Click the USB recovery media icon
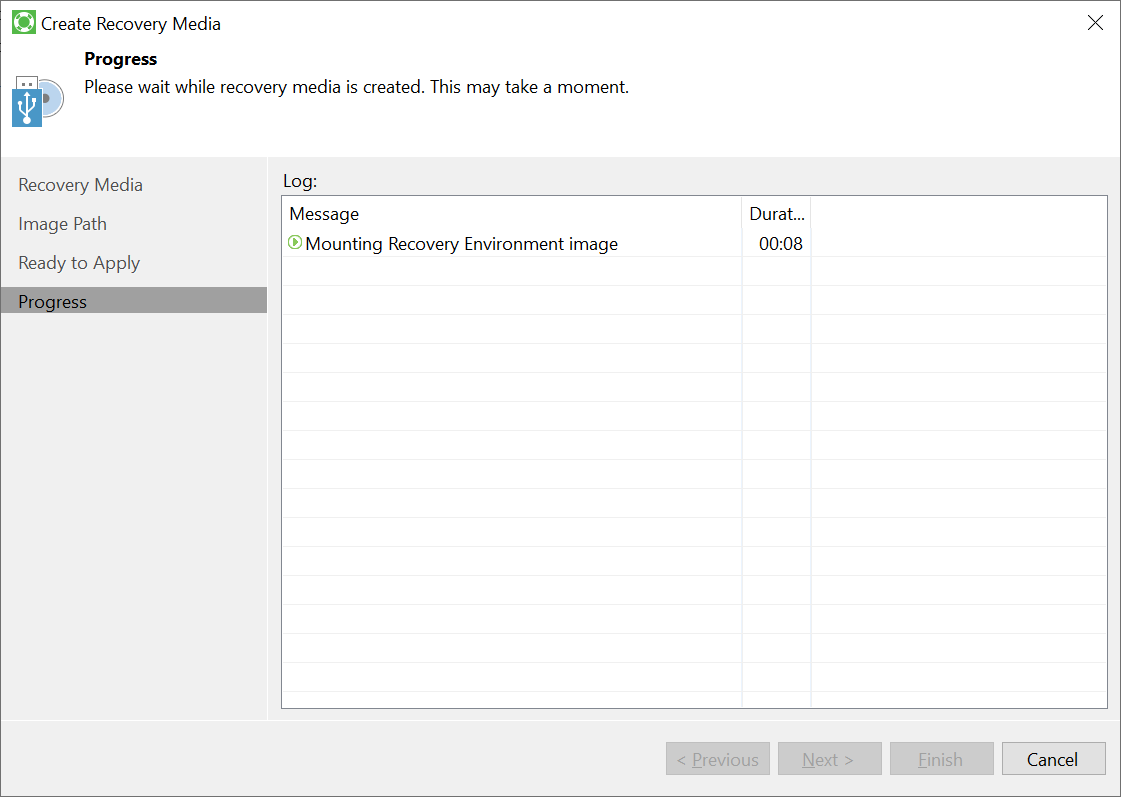The height and width of the screenshot is (797, 1121). (x=38, y=101)
